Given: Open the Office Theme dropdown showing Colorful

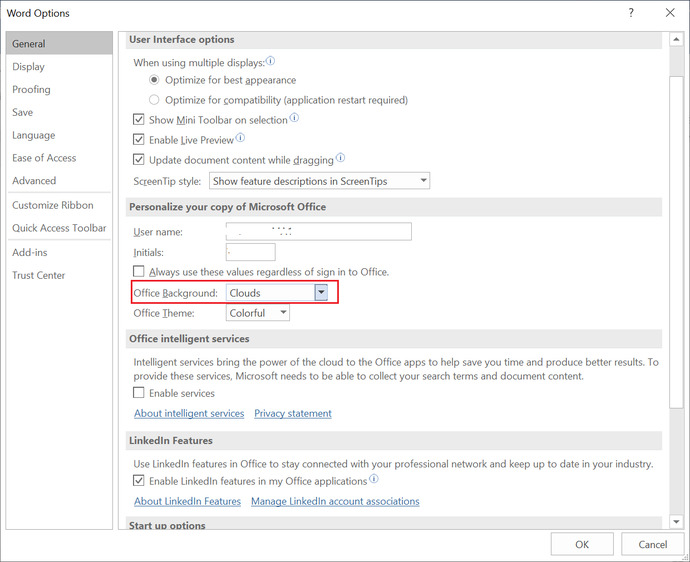Looking at the screenshot, I should (258, 313).
